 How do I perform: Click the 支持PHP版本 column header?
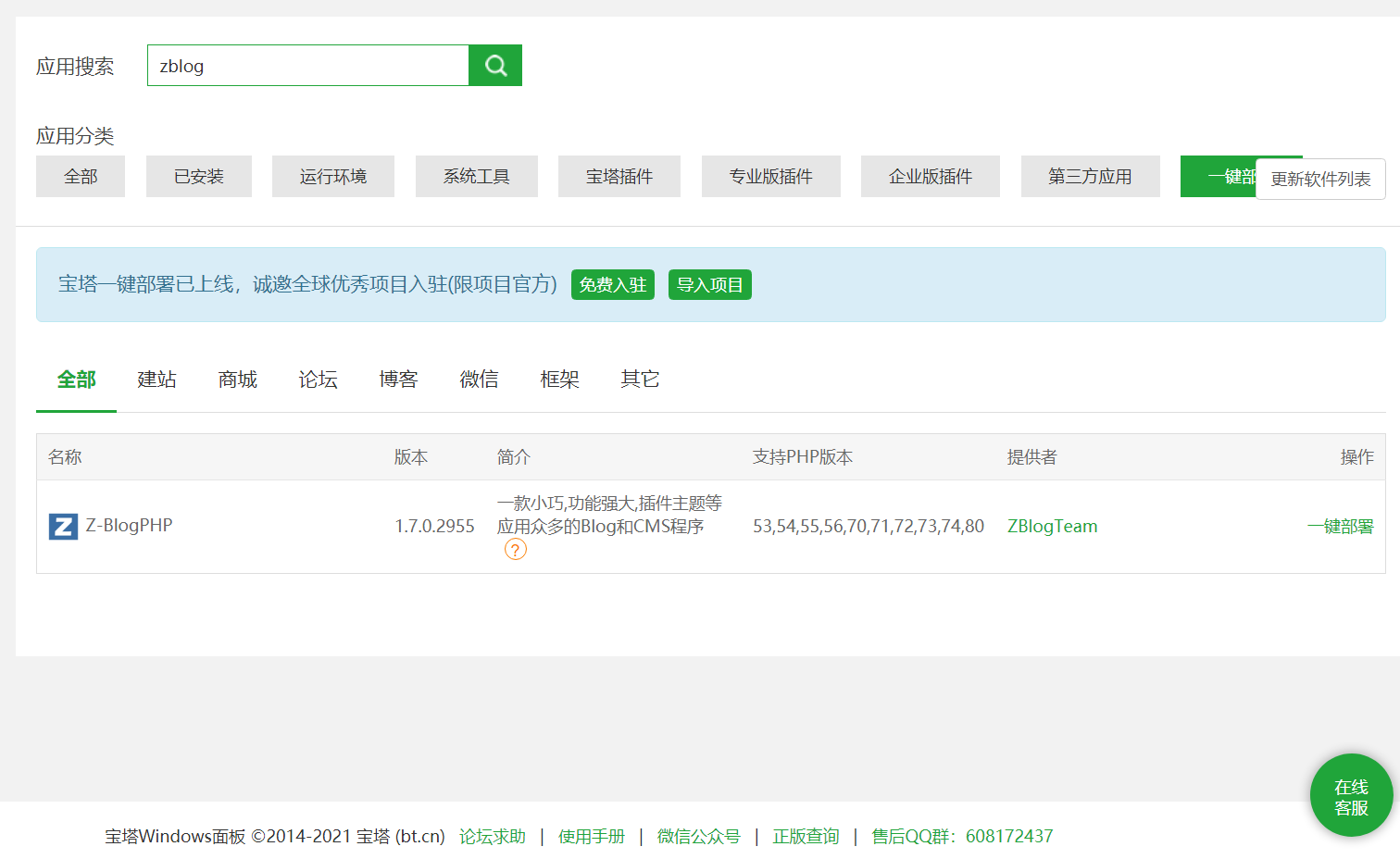[x=803, y=457]
